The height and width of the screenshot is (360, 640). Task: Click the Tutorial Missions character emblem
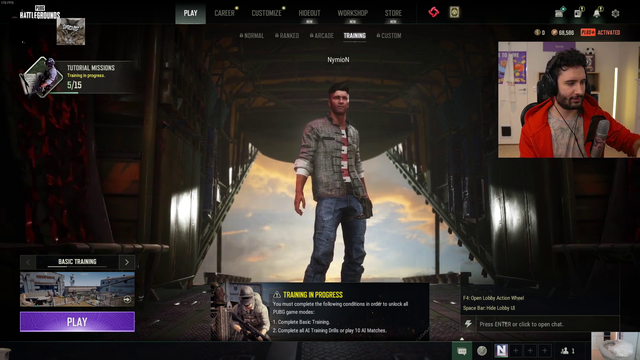(x=42, y=77)
